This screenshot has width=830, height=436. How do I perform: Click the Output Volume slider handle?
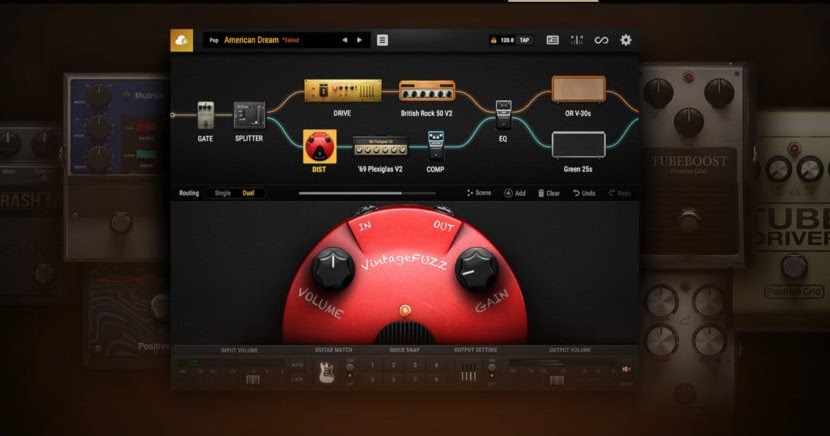coord(556,380)
